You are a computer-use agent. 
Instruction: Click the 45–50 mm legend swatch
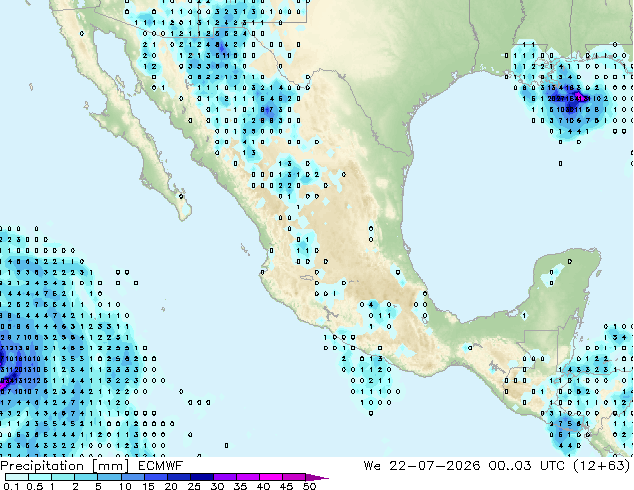294,477
